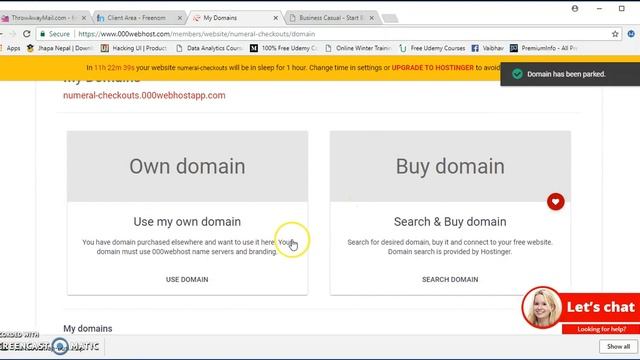The width and height of the screenshot is (640, 360).
Task: Click the Own domain card header
Action: tap(187, 167)
